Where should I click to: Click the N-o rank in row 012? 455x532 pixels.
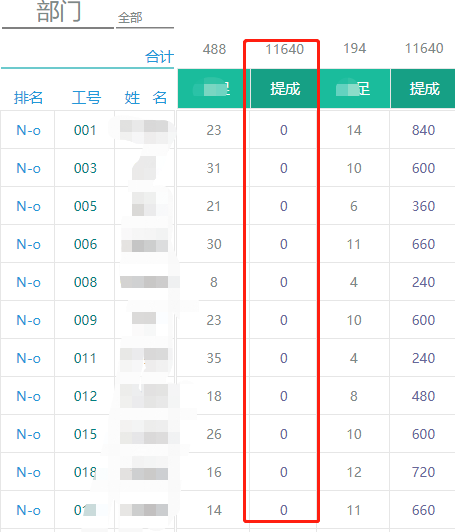pyautogui.click(x=29, y=396)
